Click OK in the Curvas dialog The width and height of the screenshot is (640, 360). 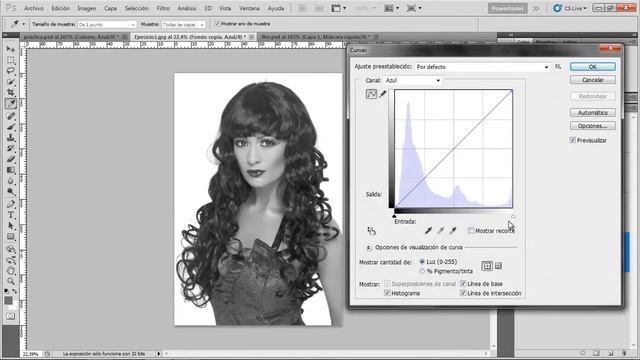[x=593, y=67]
